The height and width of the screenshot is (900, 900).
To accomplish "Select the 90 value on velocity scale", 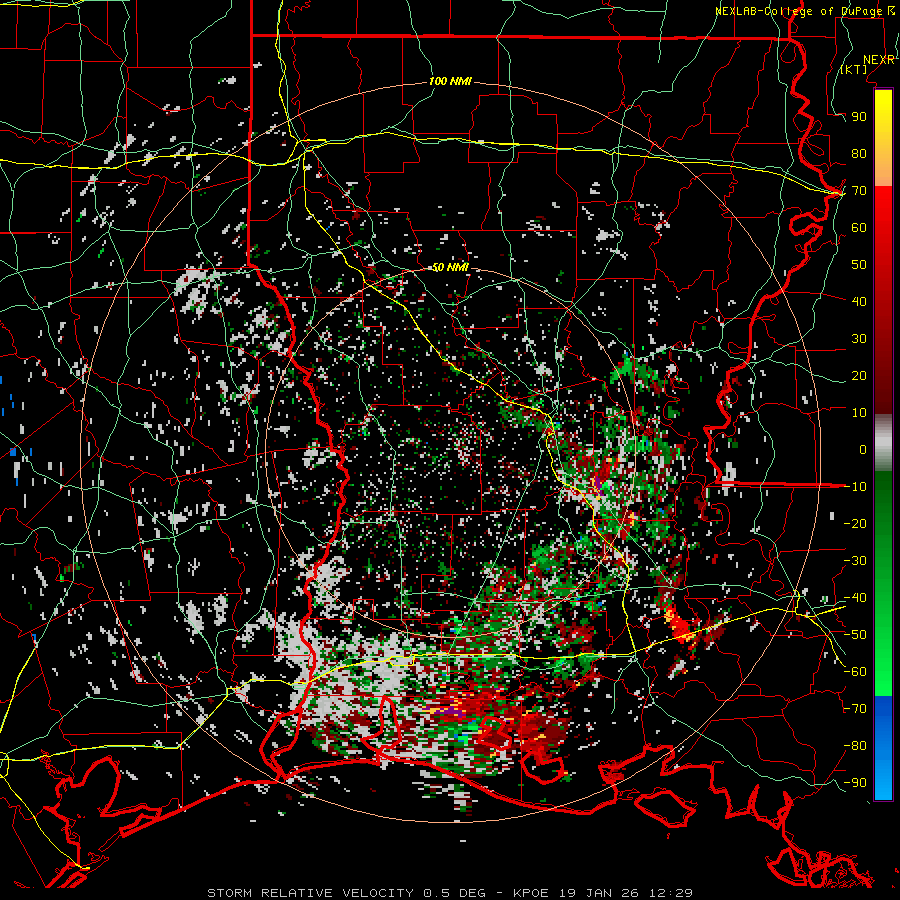I will pyautogui.click(x=859, y=117).
